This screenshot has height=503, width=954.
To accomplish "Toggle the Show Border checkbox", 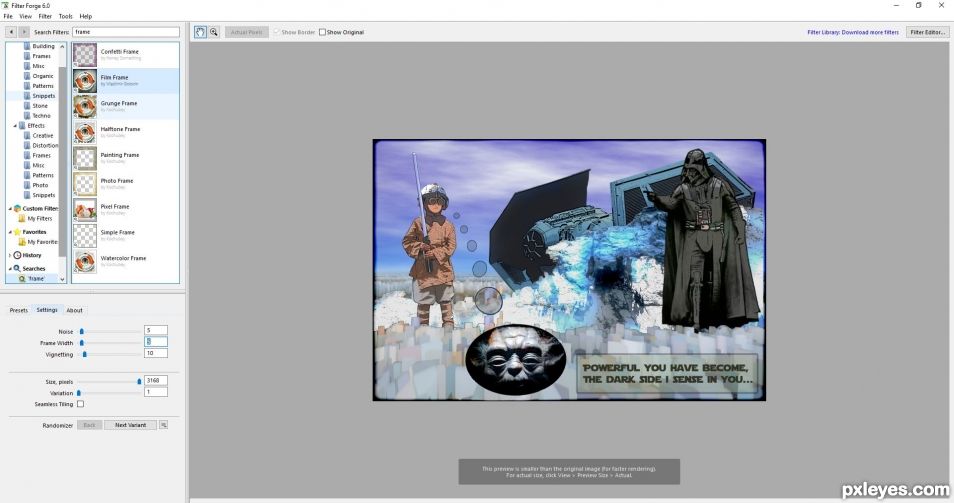I will (277, 32).
